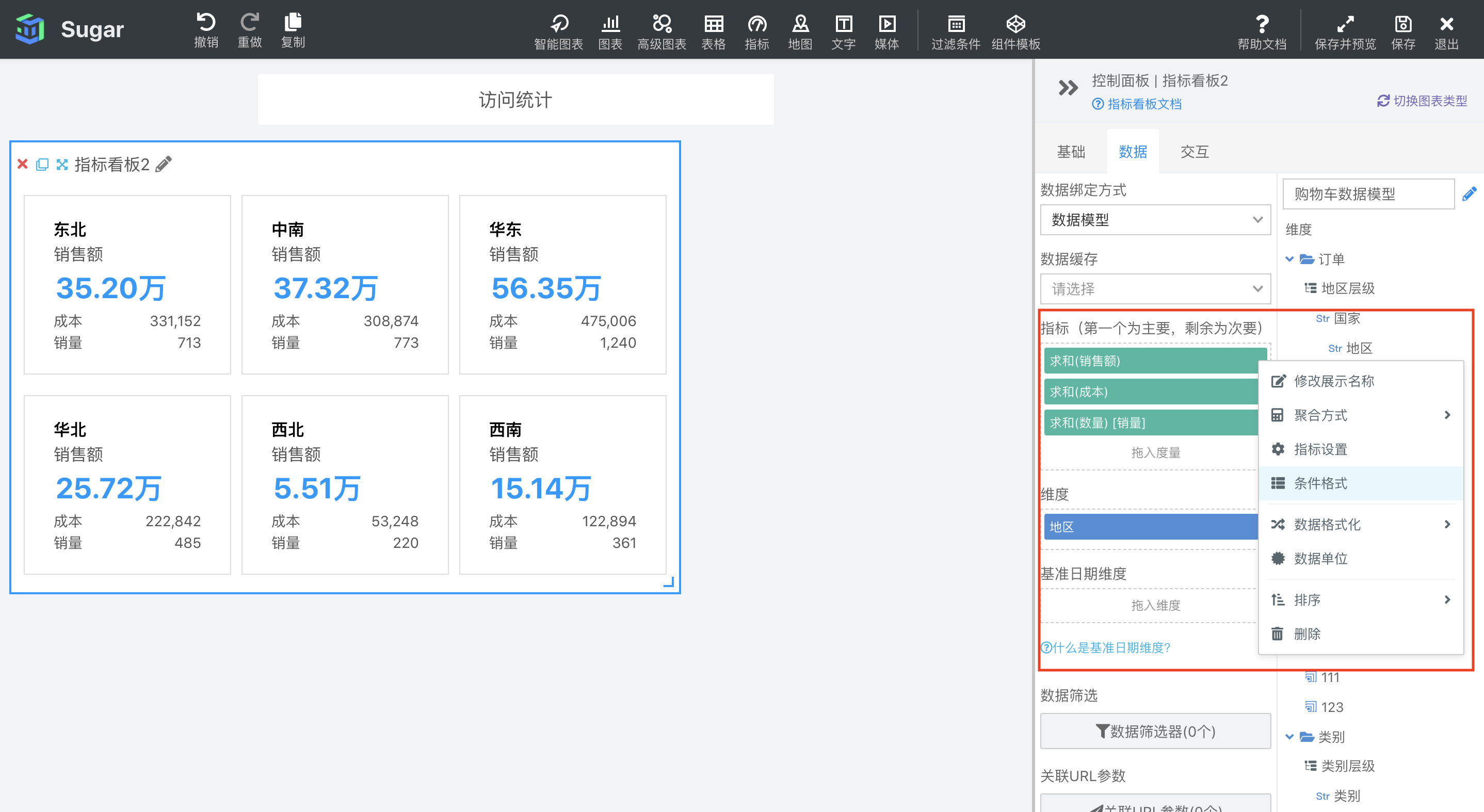The height and width of the screenshot is (812, 1484).
Task: Select the 地区 dimension chip
Action: (1151, 526)
